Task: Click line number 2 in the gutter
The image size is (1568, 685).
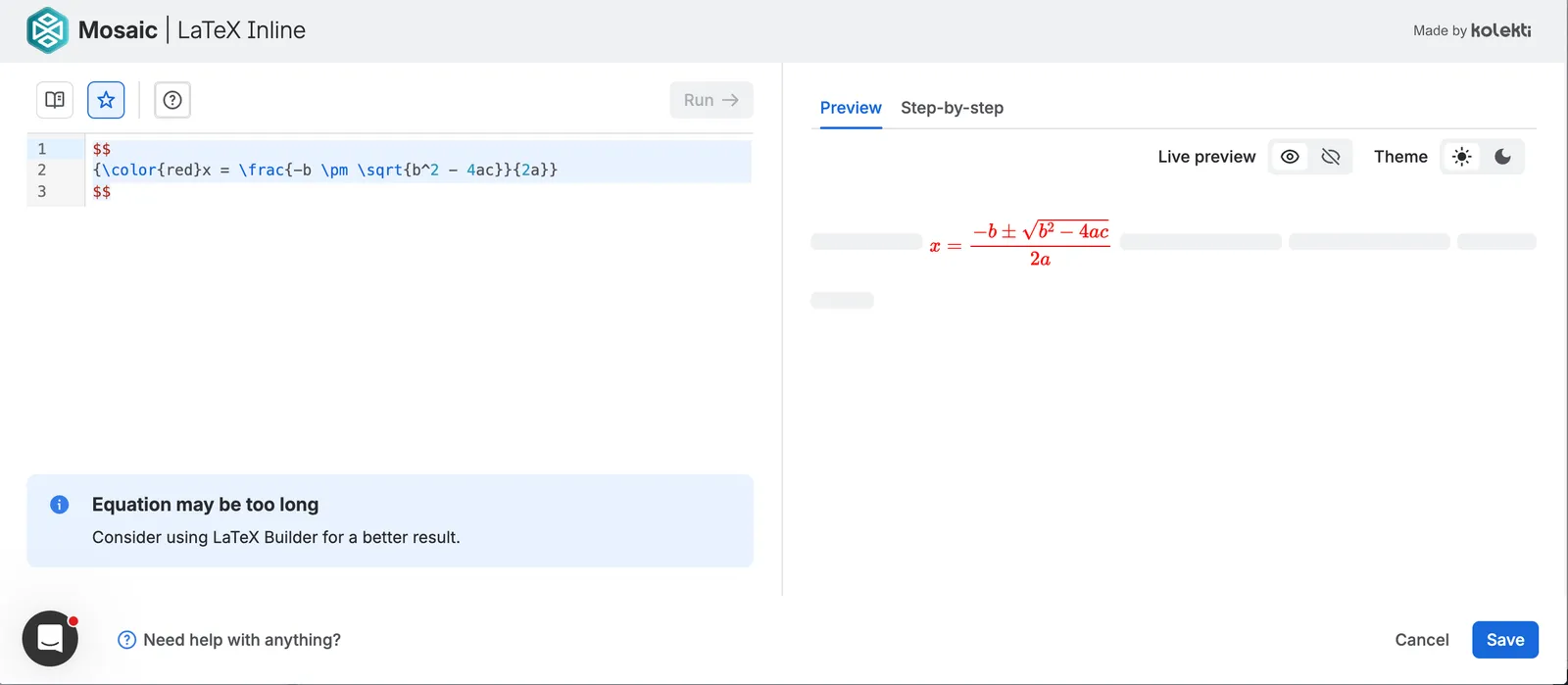Action: coord(42,171)
